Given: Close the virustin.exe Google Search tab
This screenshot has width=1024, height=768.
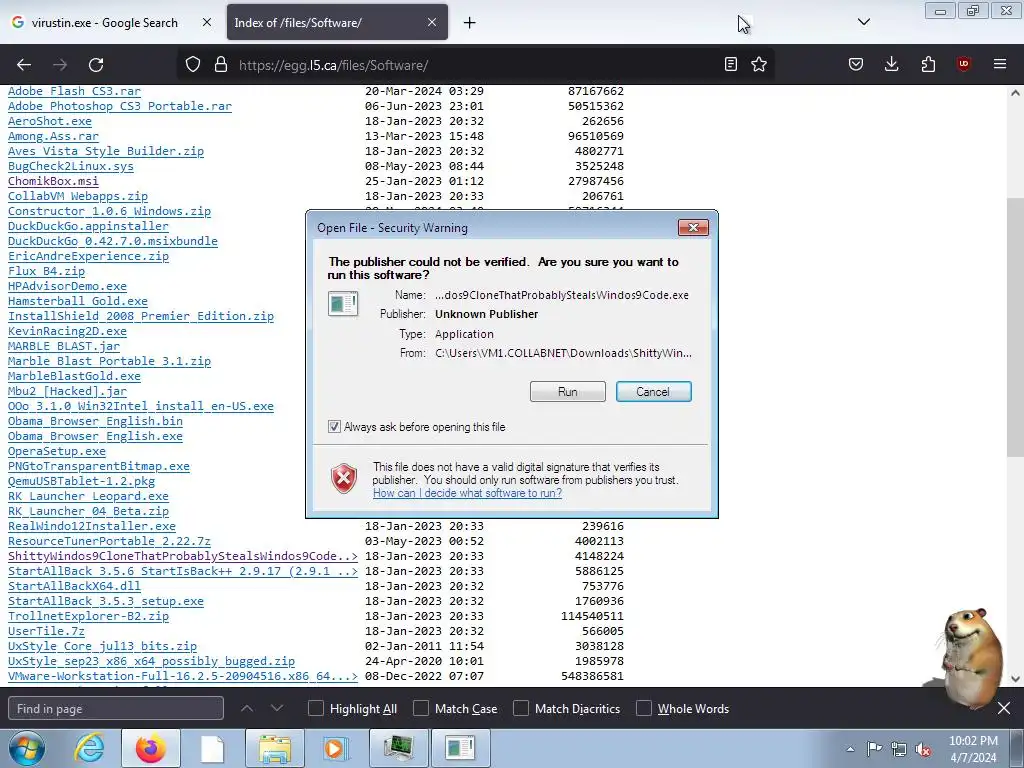Looking at the screenshot, I should 206,22.
